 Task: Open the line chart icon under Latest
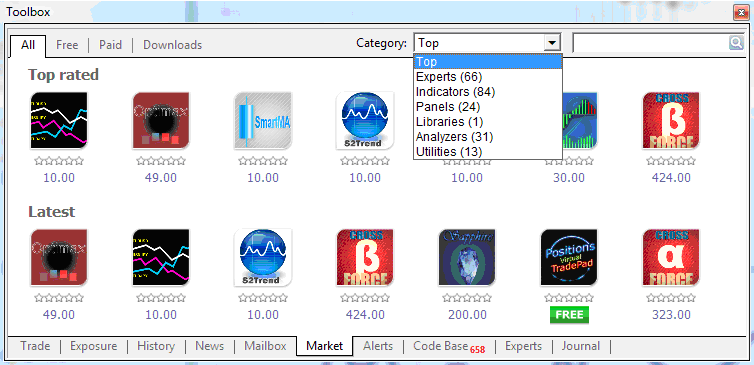click(x=161, y=257)
